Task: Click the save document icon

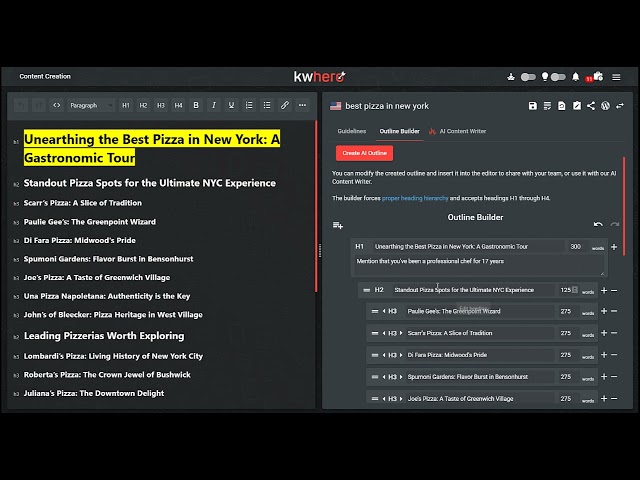Action: point(533,106)
